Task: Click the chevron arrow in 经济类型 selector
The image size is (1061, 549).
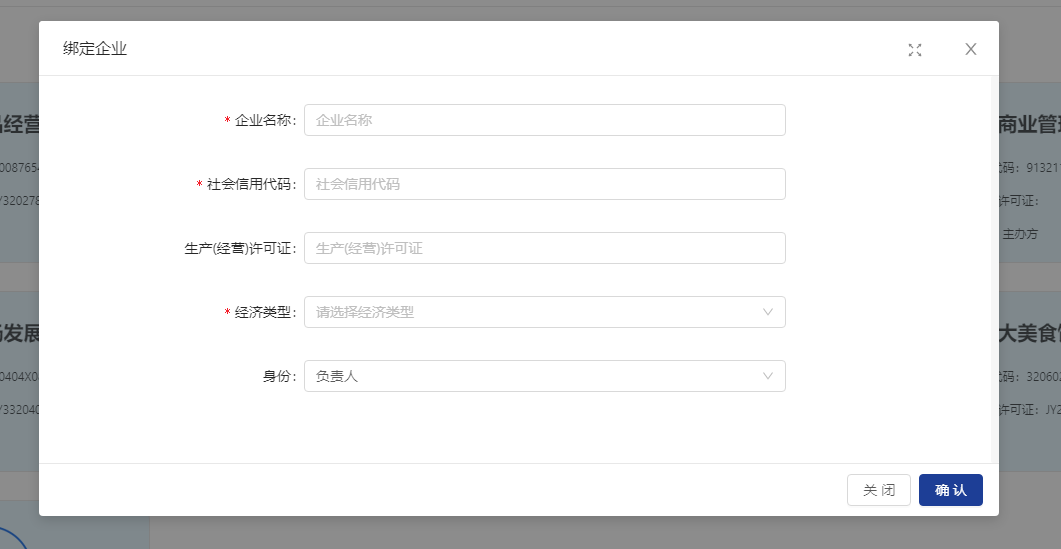Action: click(x=768, y=312)
